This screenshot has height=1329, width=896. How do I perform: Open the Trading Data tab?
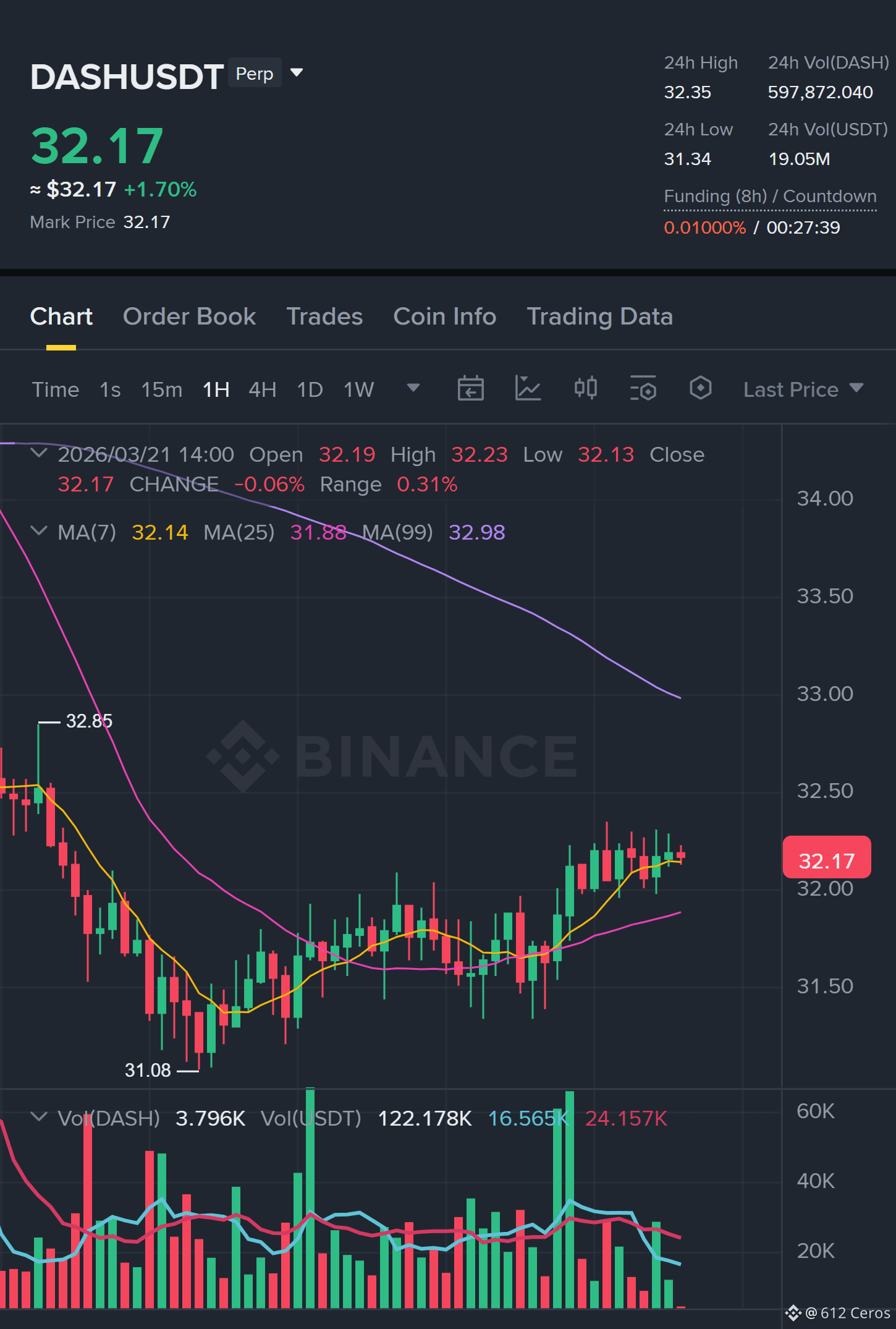599,316
